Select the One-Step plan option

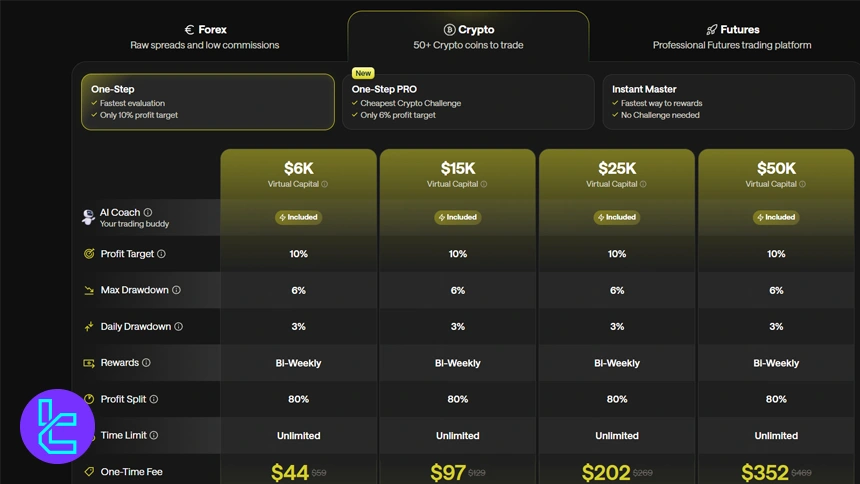click(208, 101)
